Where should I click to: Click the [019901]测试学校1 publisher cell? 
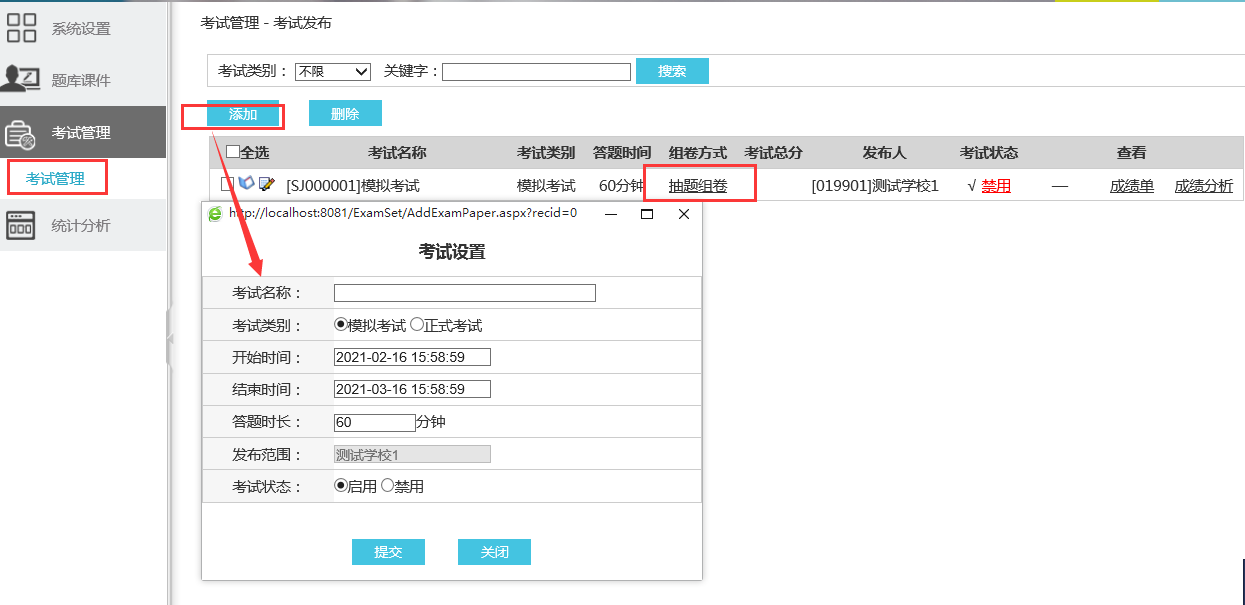875,186
